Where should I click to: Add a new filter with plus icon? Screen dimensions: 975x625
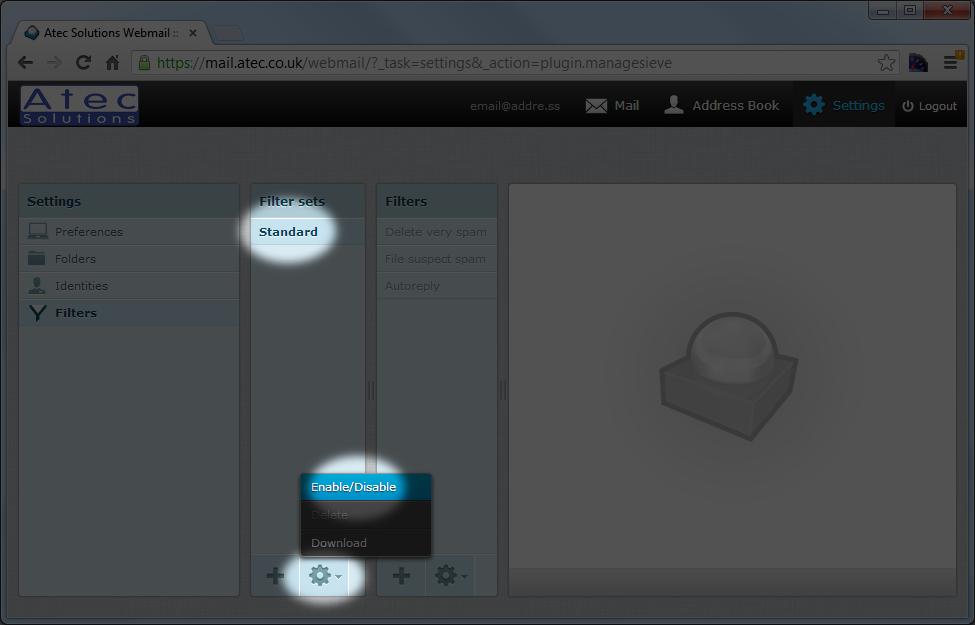click(401, 576)
